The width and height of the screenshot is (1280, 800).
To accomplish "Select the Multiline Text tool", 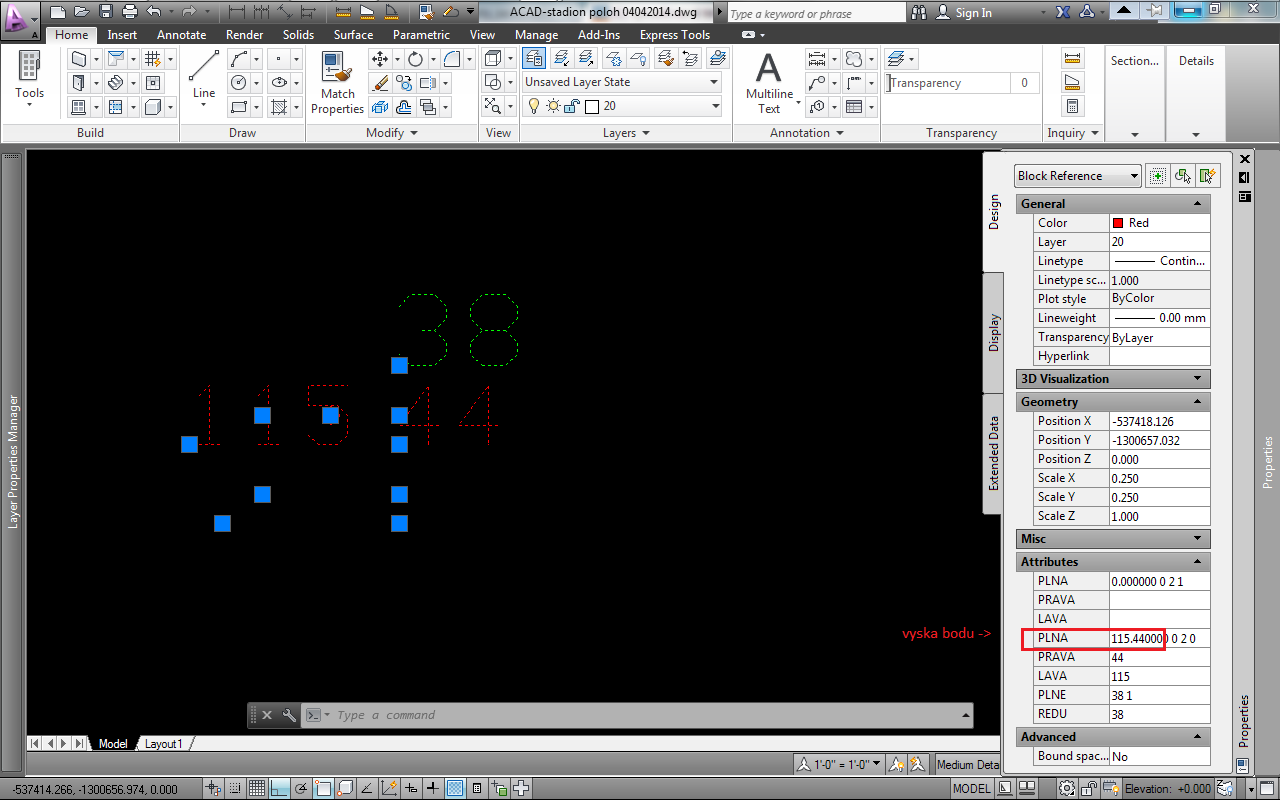I will pyautogui.click(x=768, y=83).
